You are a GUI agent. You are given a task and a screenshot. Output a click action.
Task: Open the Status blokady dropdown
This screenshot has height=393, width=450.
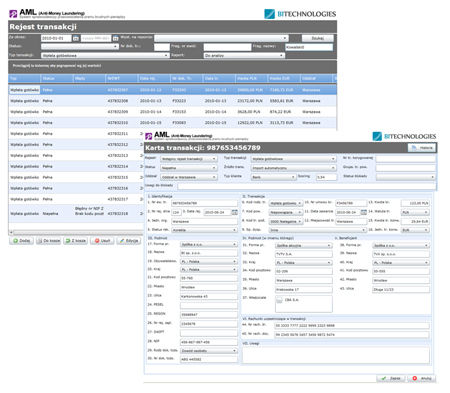pos(406,177)
